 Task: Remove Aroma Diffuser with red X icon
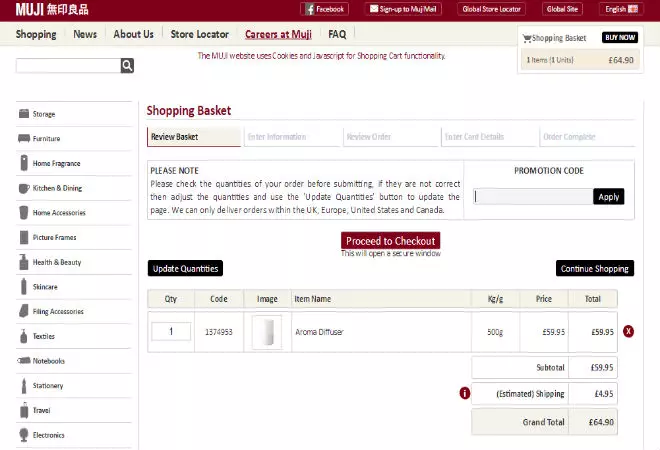click(x=628, y=331)
